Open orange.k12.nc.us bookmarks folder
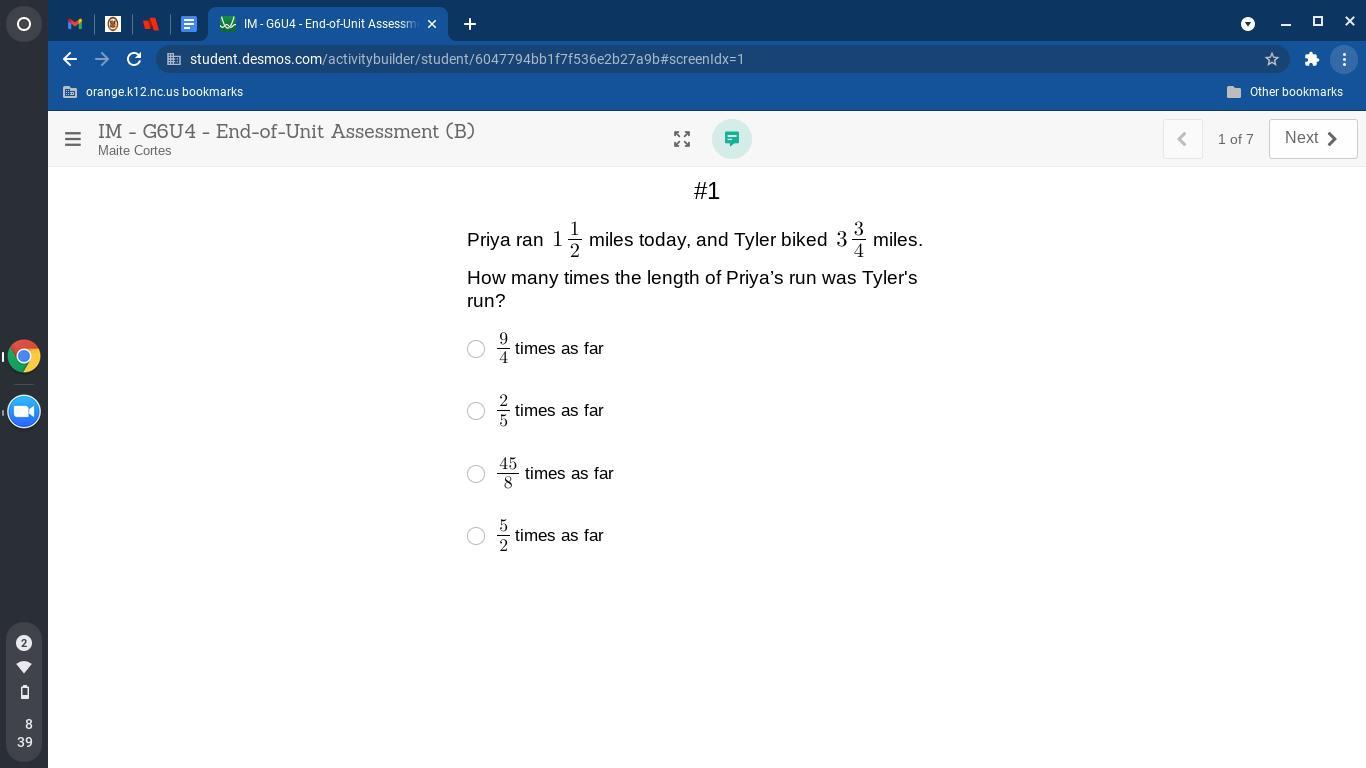This screenshot has height=768, width=1366. coord(153,92)
